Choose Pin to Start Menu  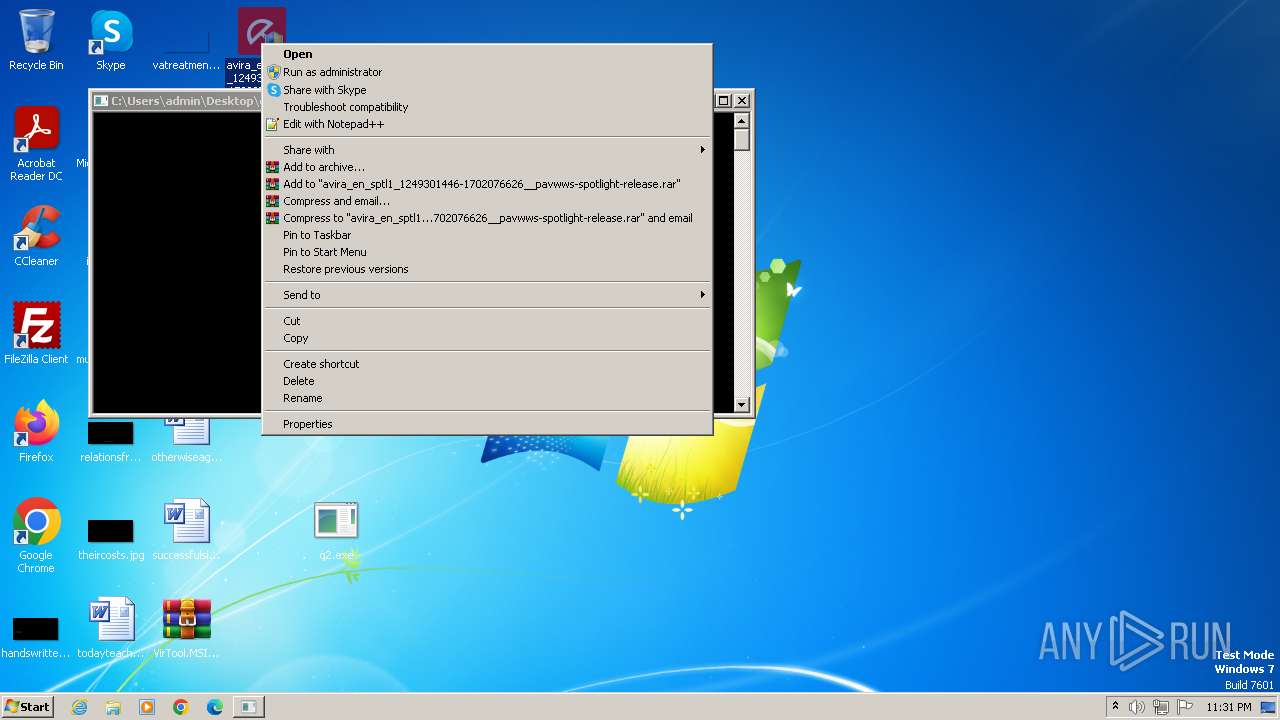tap(487, 252)
